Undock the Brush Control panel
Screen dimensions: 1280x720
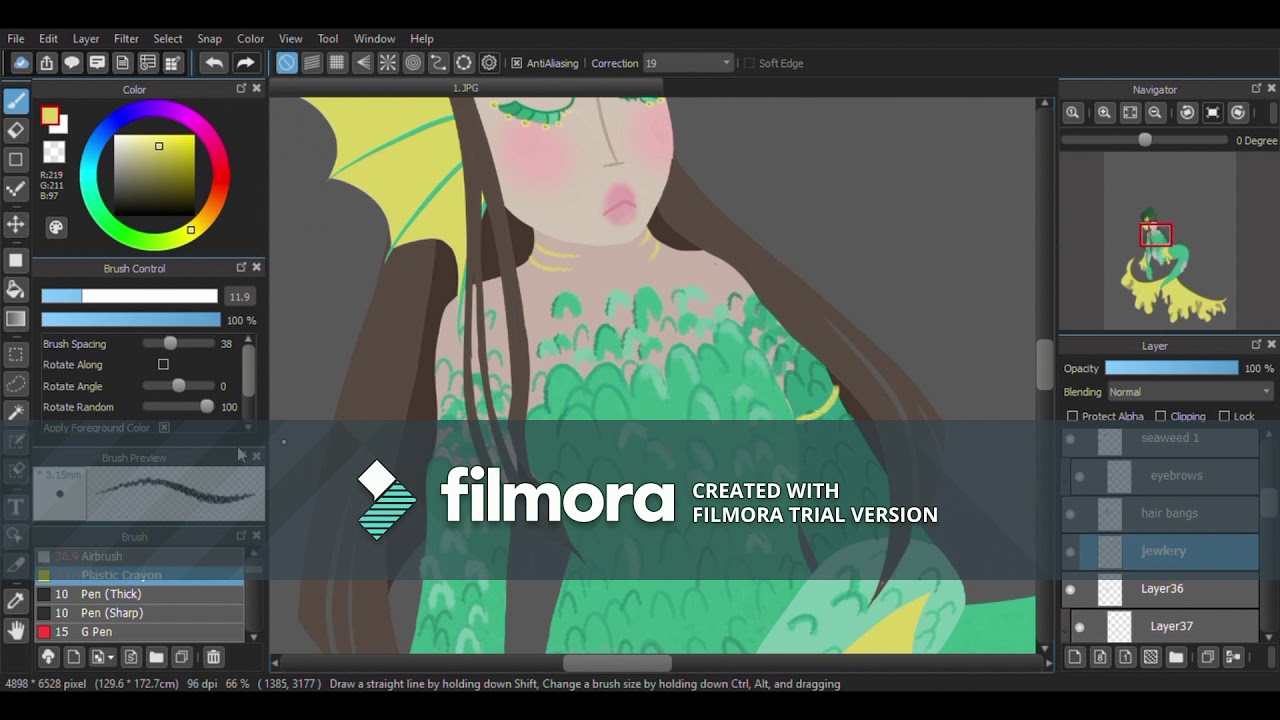pyautogui.click(x=241, y=268)
